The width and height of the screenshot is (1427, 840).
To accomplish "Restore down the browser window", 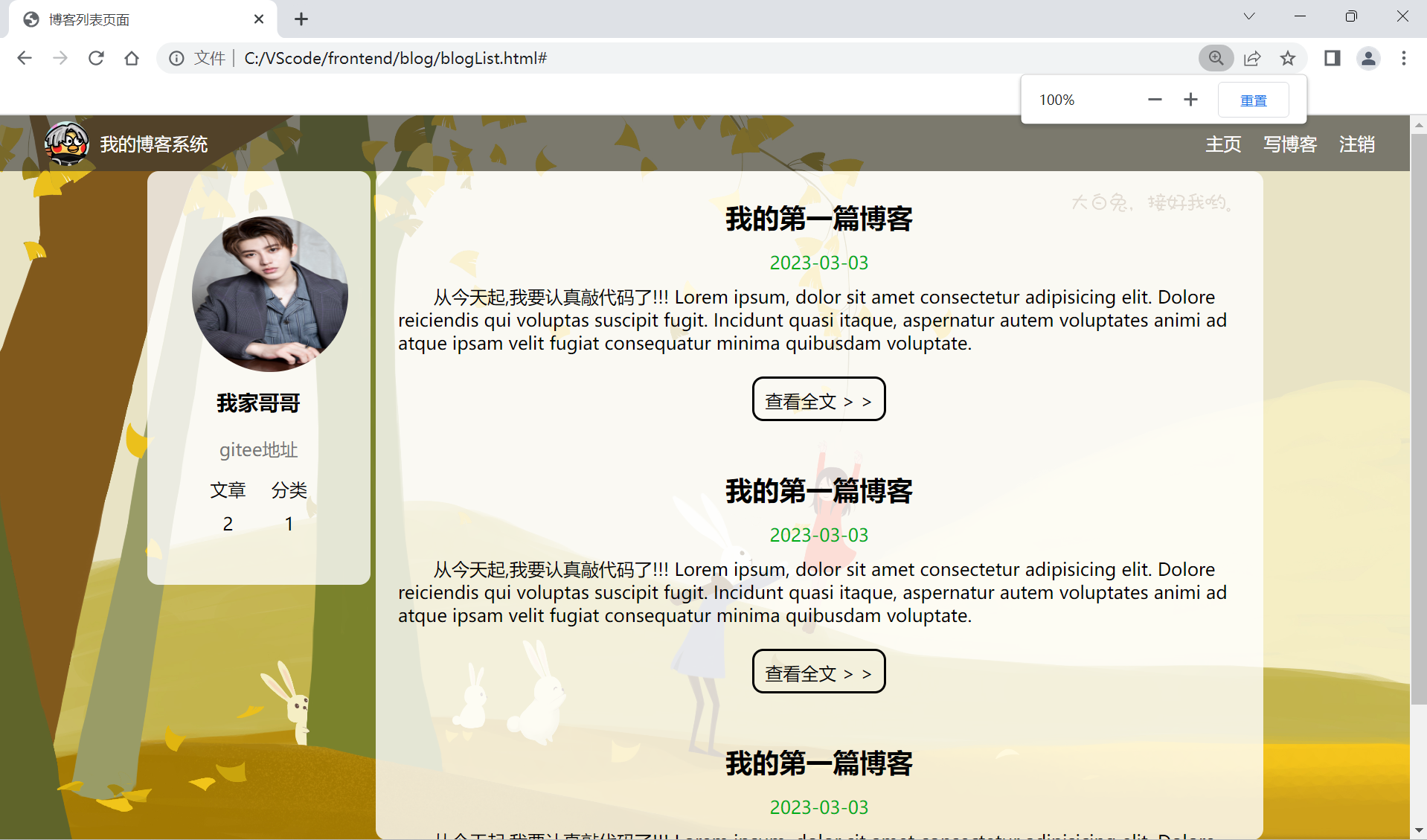I will tap(1351, 16).
